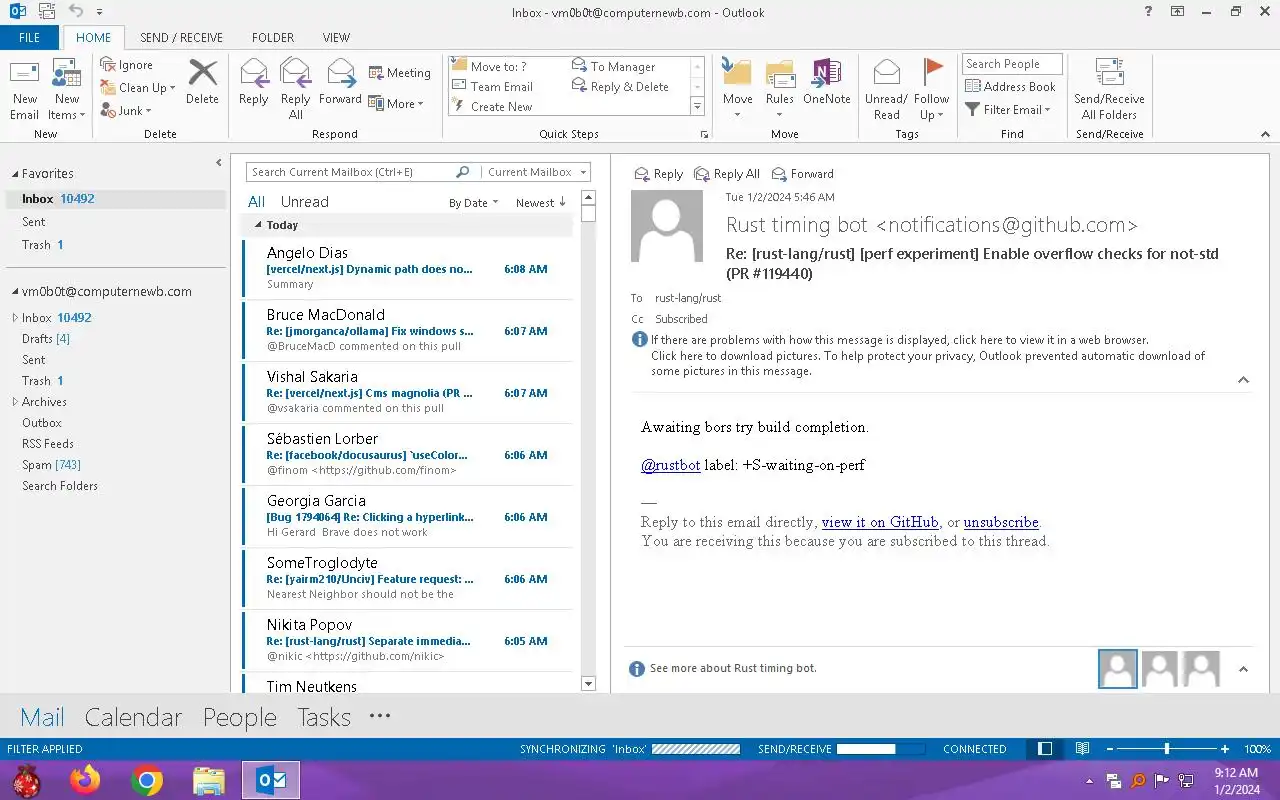Click Reply All in reading pane

(x=728, y=174)
